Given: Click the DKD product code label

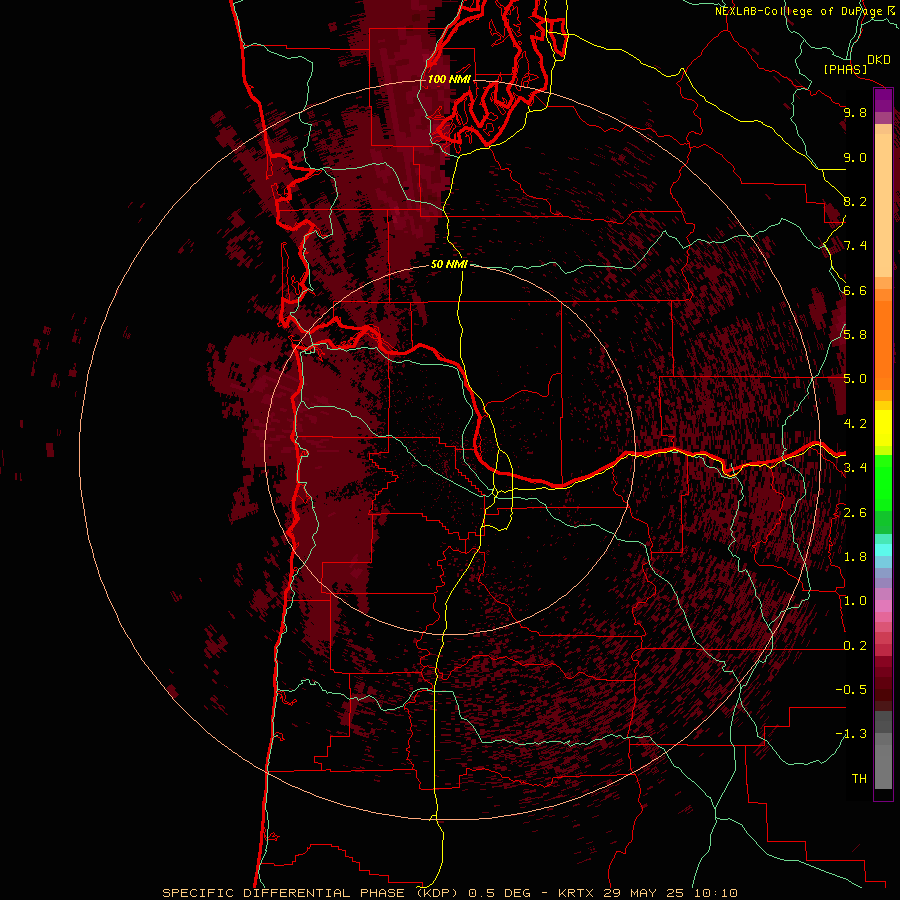Looking at the screenshot, I should tap(879, 60).
